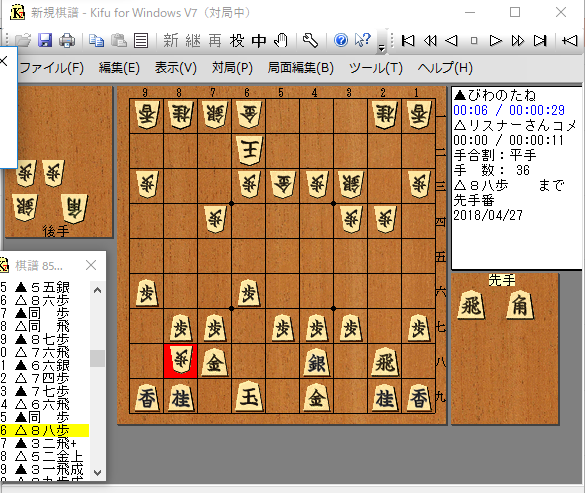Click the pawn on square 6六

tap(249, 292)
